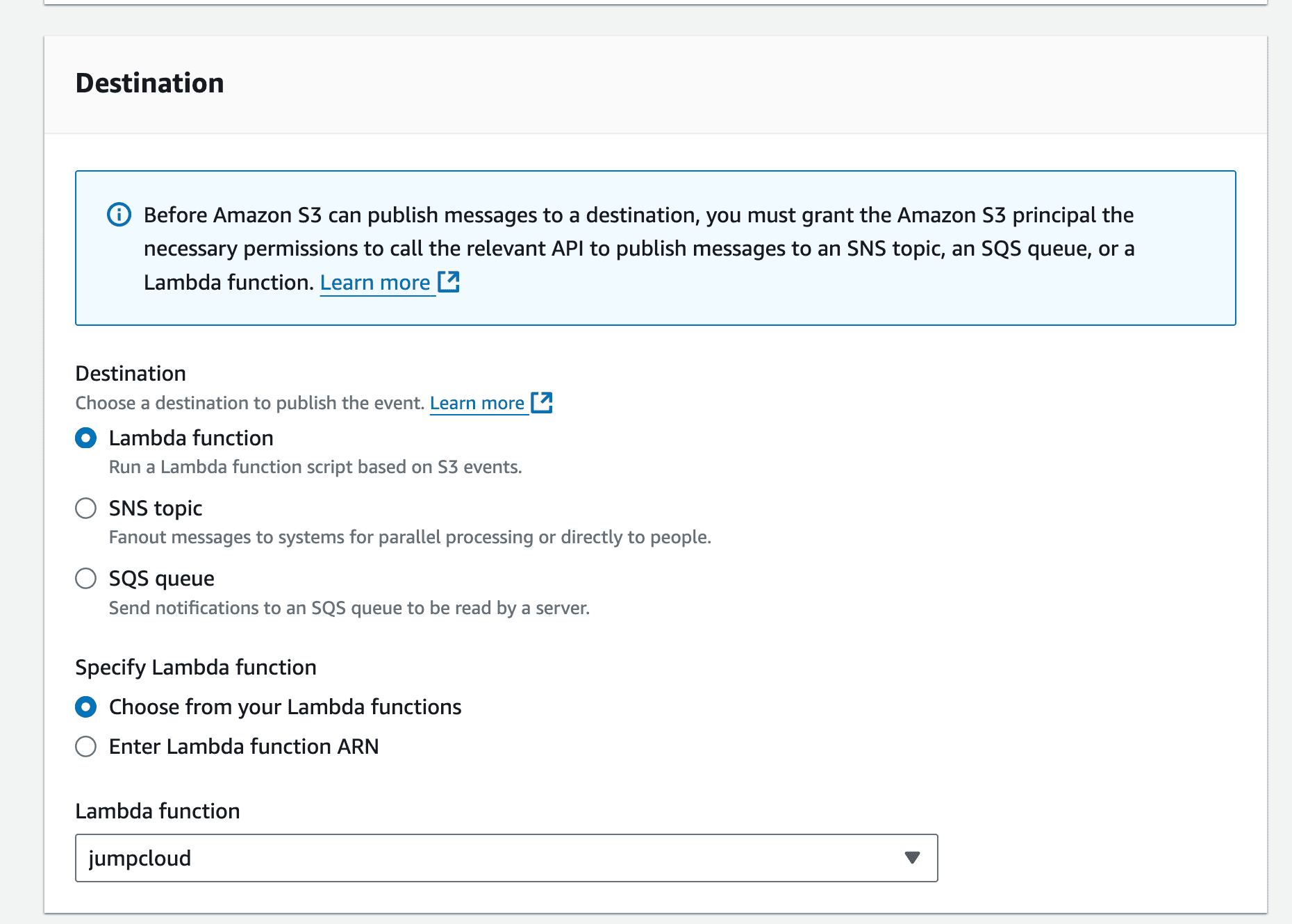Viewport: 1292px width, 924px height.
Task: Click the "Fanout messages to systems" description text
Action: click(x=410, y=538)
